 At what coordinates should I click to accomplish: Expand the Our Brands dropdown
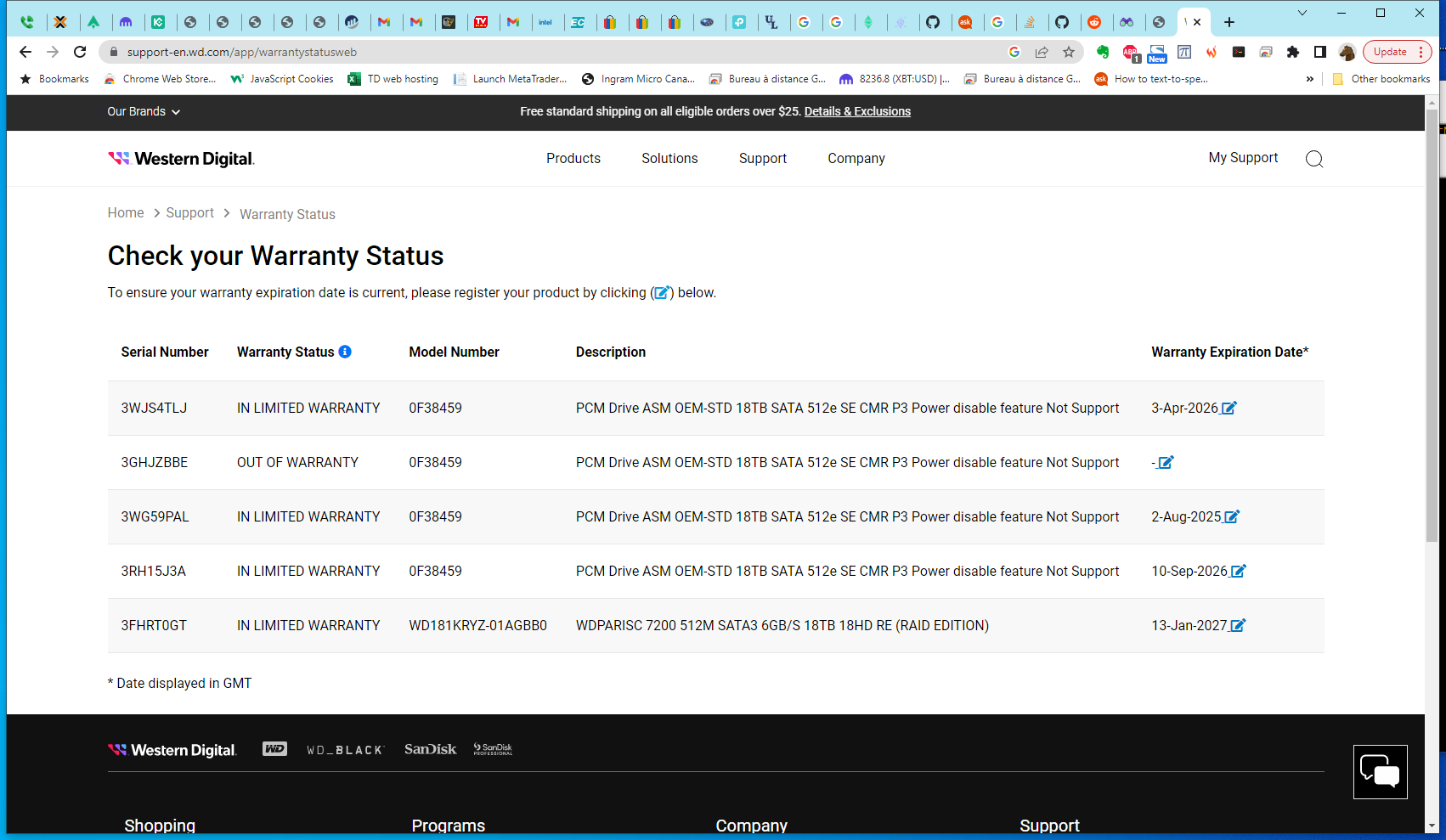[144, 111]
